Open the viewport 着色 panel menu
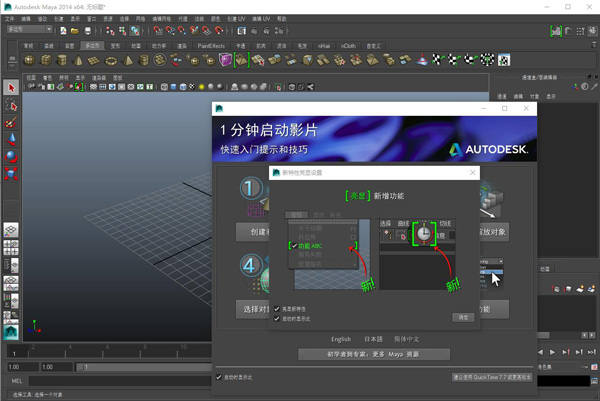Viewport: 600px width, 401px height. point(47,78)
